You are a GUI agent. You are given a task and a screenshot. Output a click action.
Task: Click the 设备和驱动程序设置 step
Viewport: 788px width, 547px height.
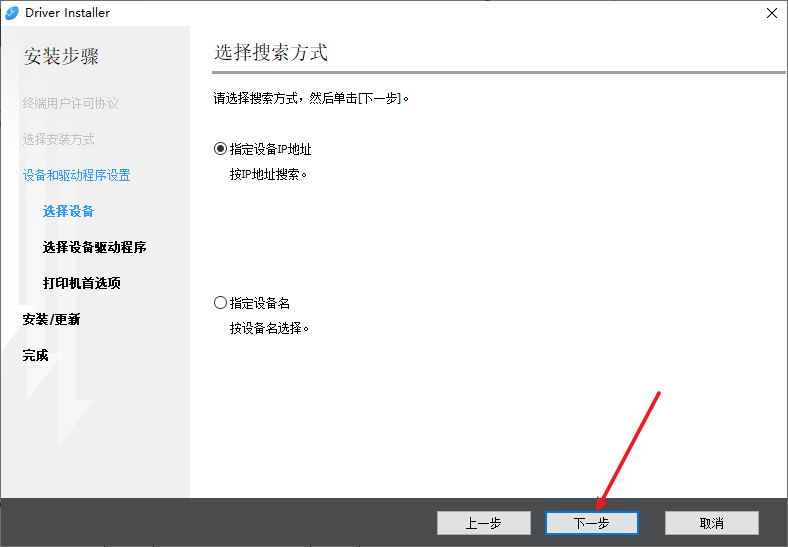click(77, 175)
